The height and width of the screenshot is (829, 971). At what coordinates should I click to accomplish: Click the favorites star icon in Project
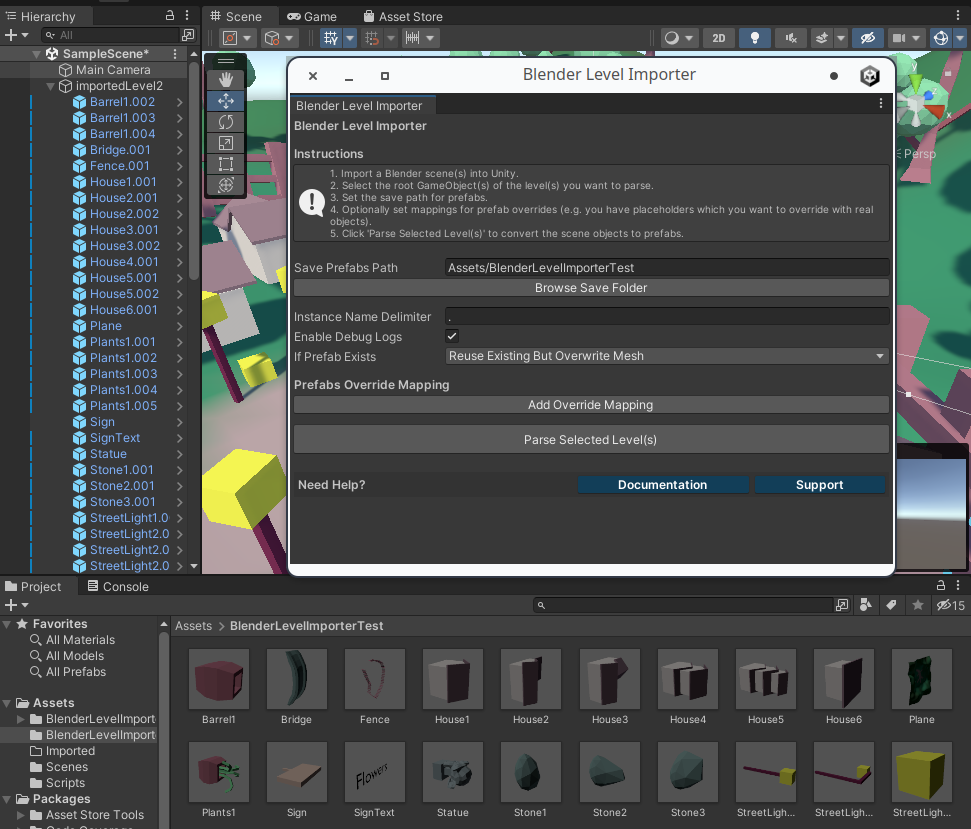tap(918, 605)
